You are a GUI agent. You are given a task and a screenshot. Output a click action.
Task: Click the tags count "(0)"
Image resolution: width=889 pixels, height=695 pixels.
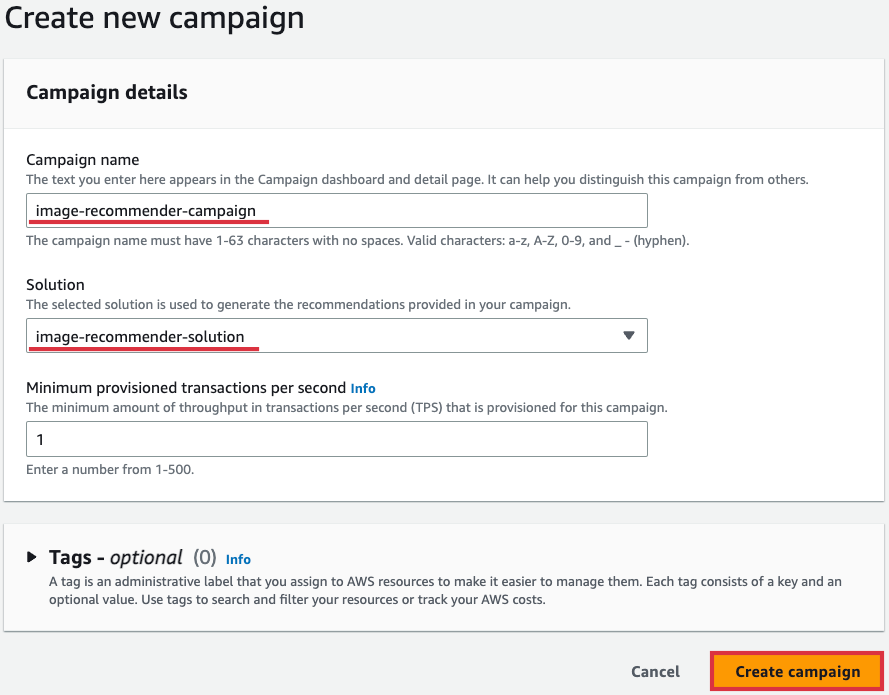(x=205, y=558)
